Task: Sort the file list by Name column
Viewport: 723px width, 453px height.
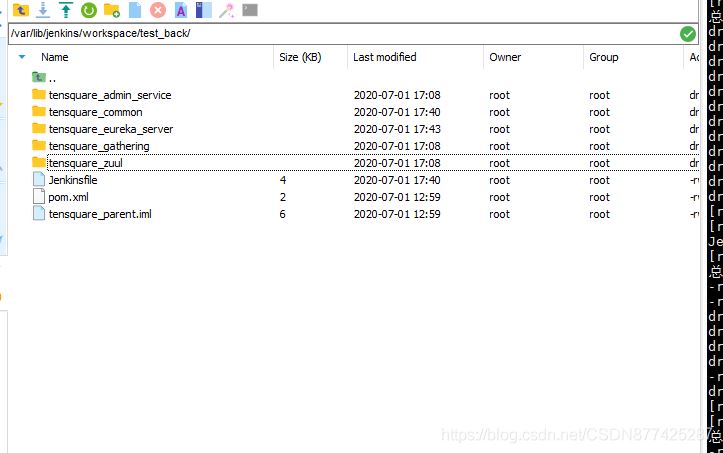Action: pyautogui.click(x=54, y=57)
